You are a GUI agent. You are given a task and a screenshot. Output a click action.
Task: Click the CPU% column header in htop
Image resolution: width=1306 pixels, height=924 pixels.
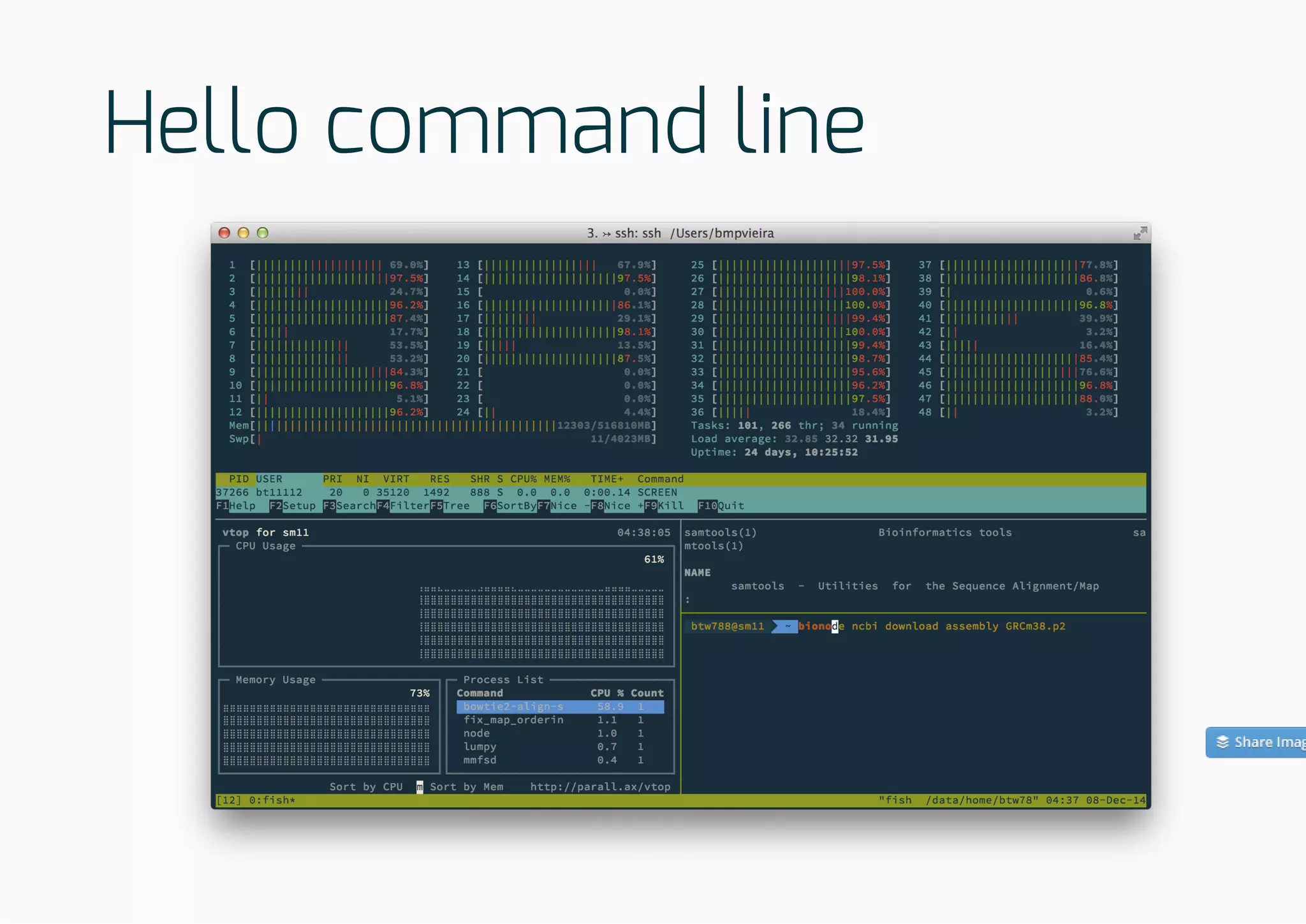pyautogui.click(x=524, y=479)
